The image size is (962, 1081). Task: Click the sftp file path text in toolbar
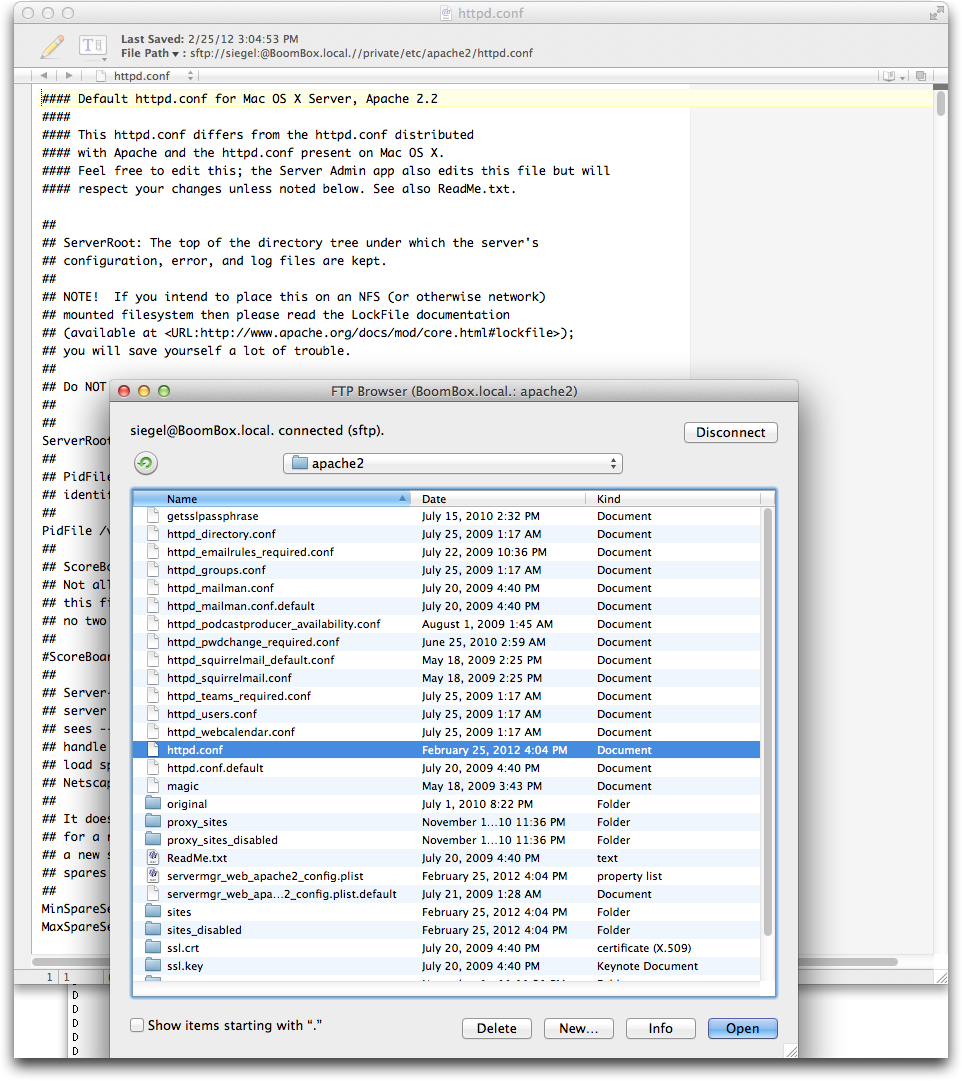coord(361,53)
